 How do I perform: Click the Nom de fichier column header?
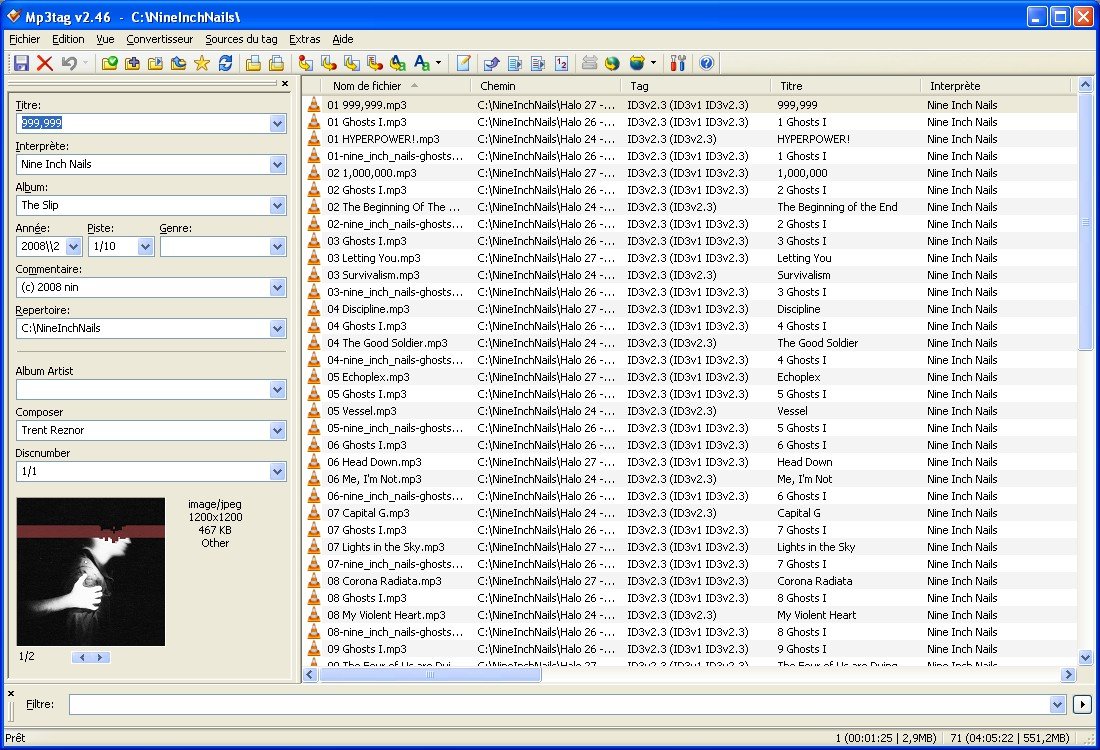pyautogui.click(x=367, y=86)
